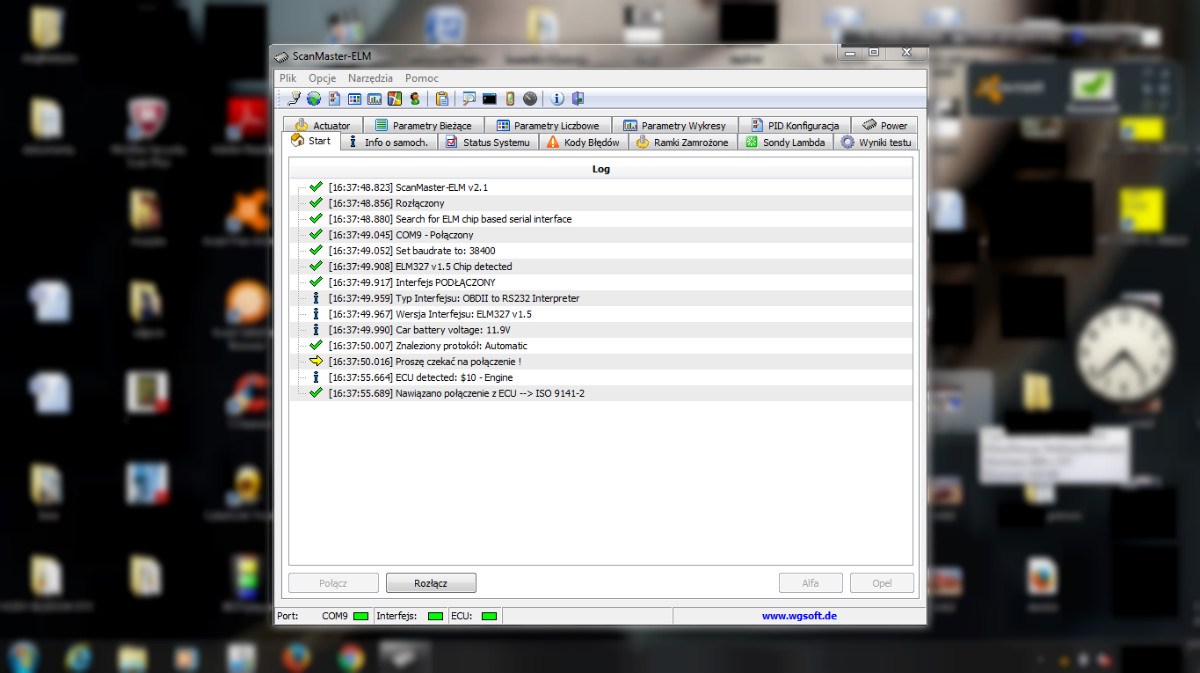Open the clipboard report icon
The image size is (1200, 673).
click(x=441, y=98)
